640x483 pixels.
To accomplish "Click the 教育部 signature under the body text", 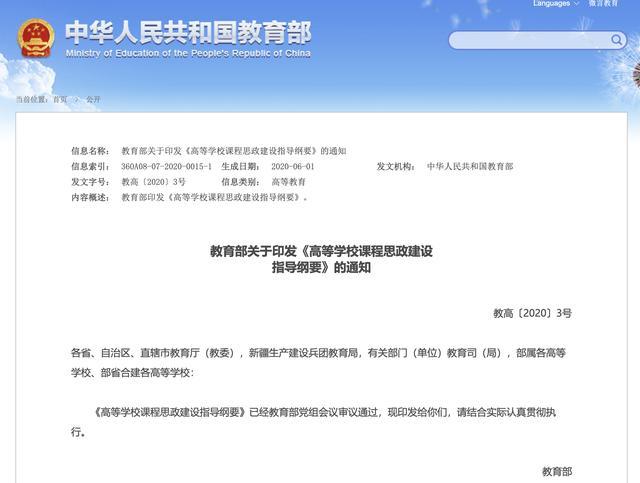I will [557, 471].
